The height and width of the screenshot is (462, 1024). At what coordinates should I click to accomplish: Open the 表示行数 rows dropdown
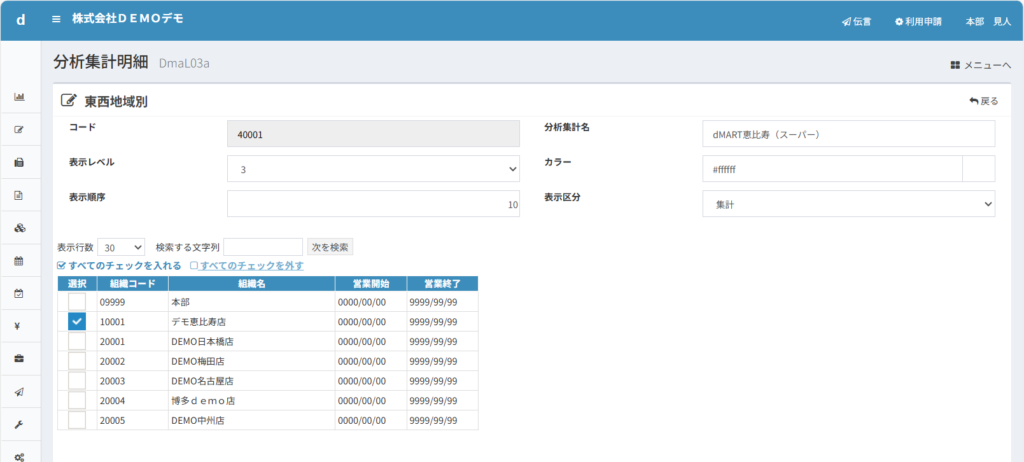122,247
